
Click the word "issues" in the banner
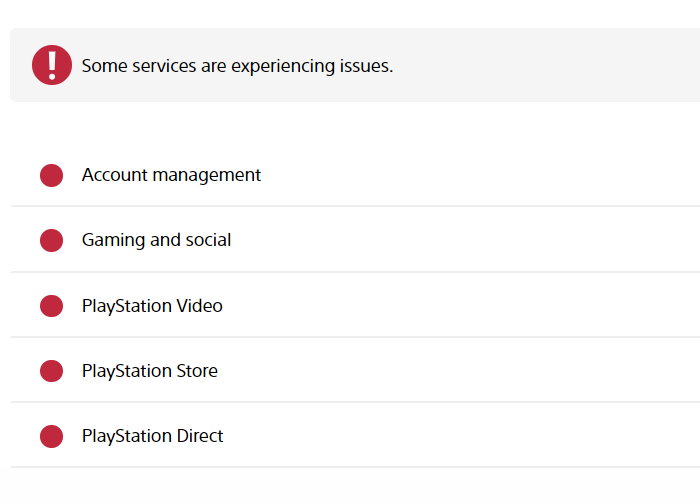tap(366, 66)
